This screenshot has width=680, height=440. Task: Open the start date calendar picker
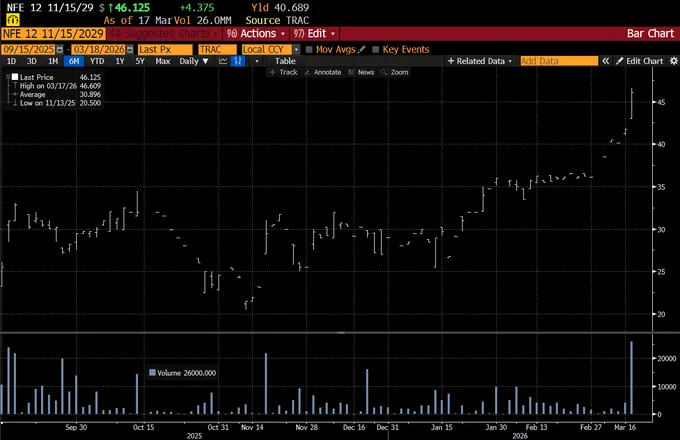60,49
